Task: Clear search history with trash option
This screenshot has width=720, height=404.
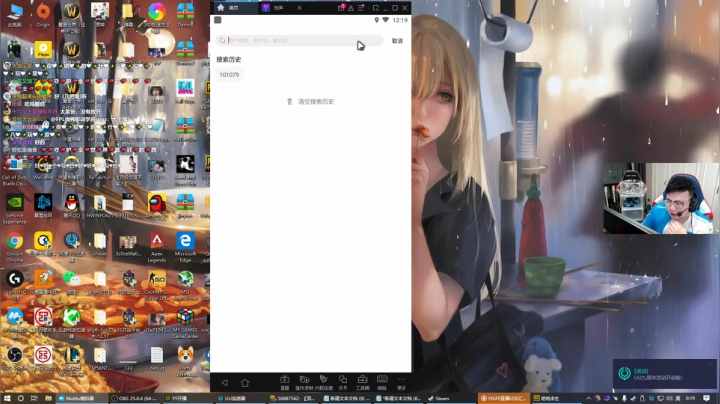Action: pyautogui.click(x=310, y=101)
